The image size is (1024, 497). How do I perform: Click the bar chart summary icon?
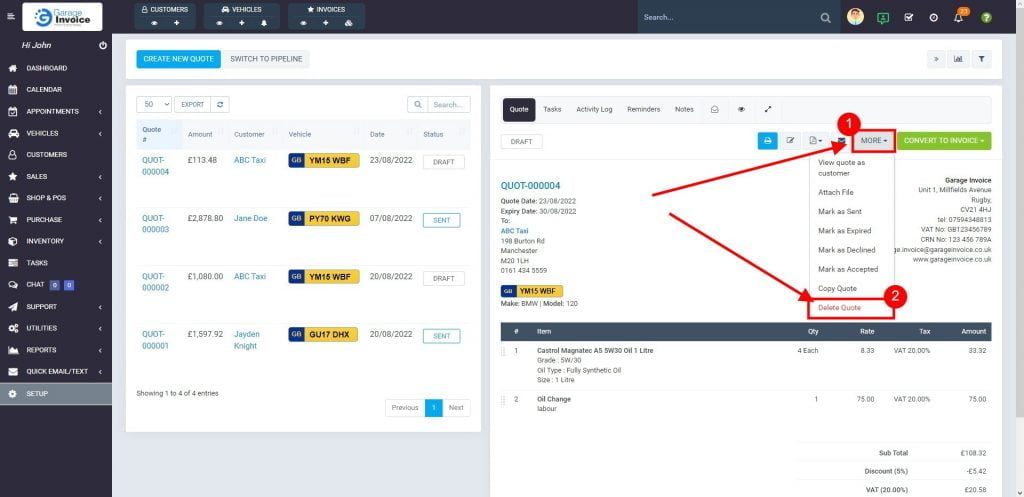click(x=958, y=59)
